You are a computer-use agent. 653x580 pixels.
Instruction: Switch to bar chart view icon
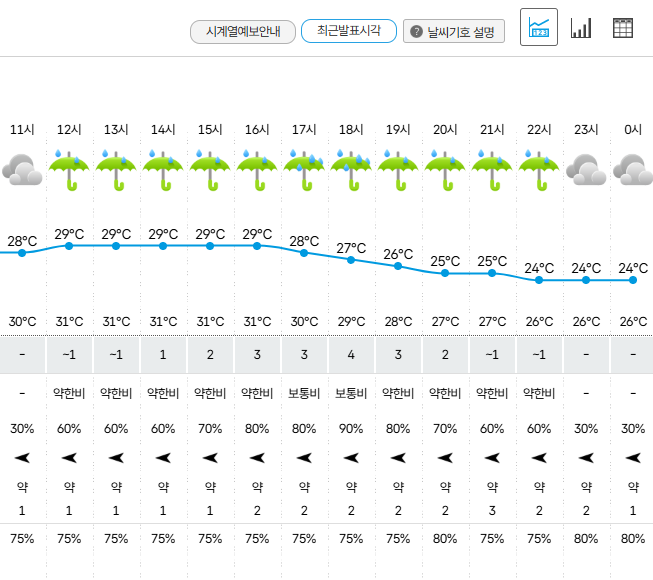[581, 28]
